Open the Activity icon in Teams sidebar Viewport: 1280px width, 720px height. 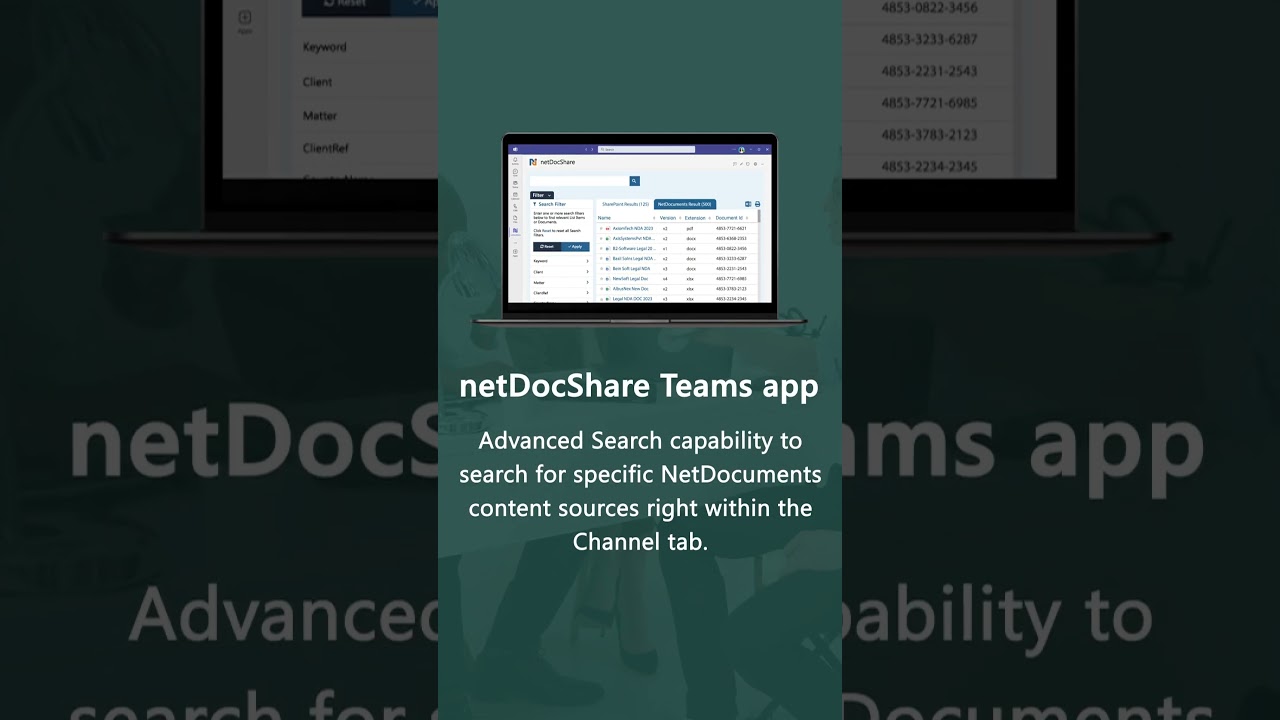[x=515, y=160]
